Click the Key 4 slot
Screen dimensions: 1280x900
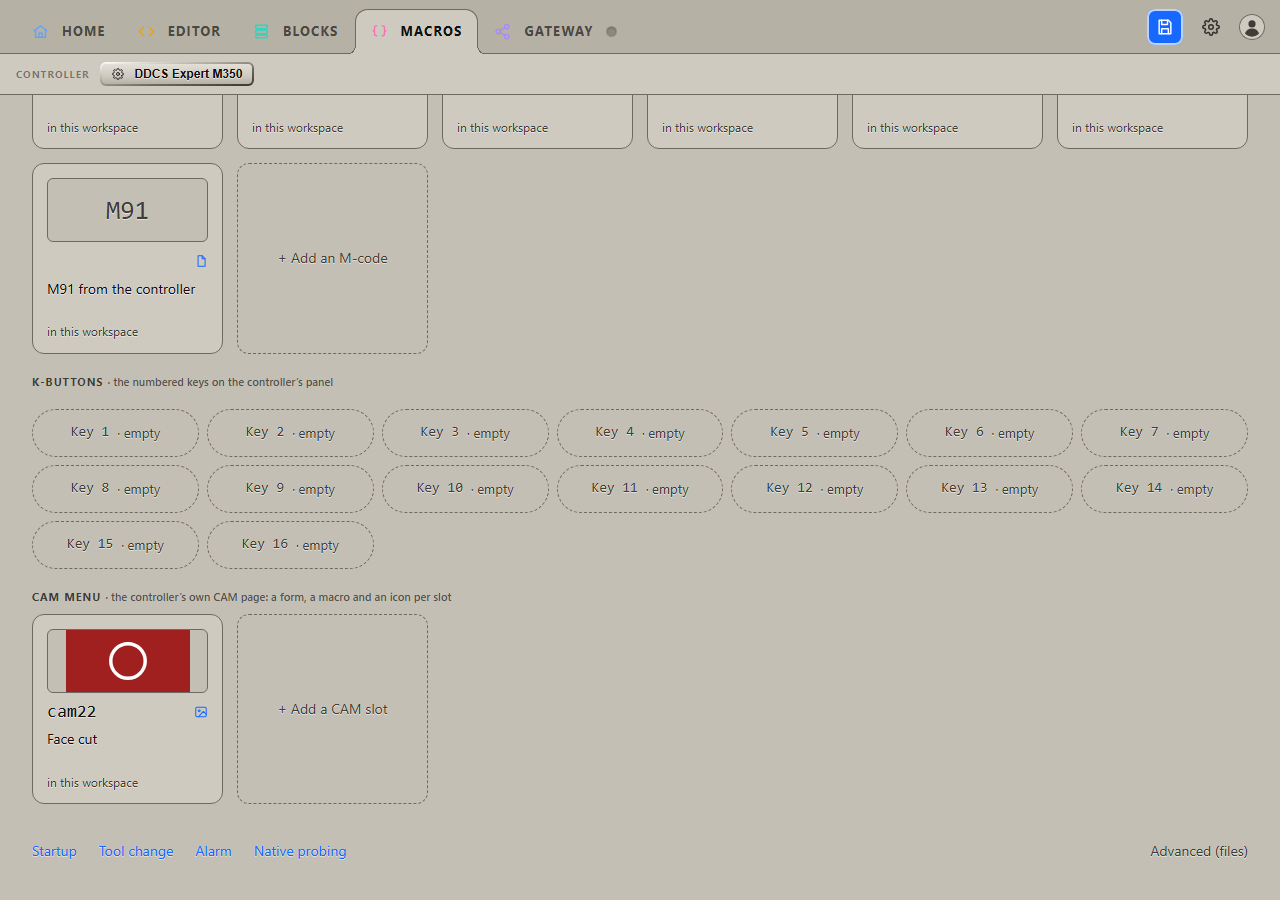[x=640, y=433]
